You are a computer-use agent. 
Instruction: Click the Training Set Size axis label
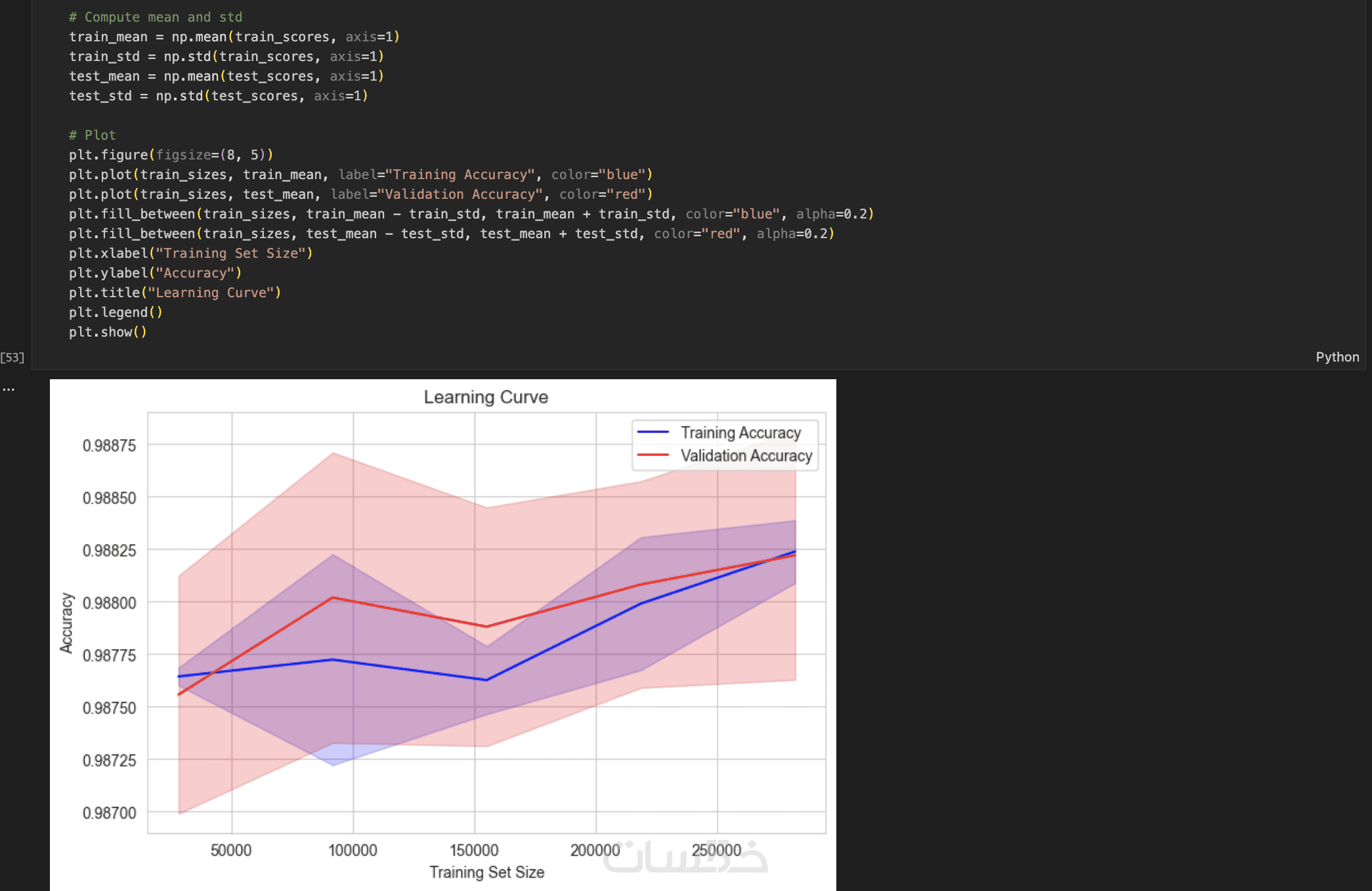486,872
